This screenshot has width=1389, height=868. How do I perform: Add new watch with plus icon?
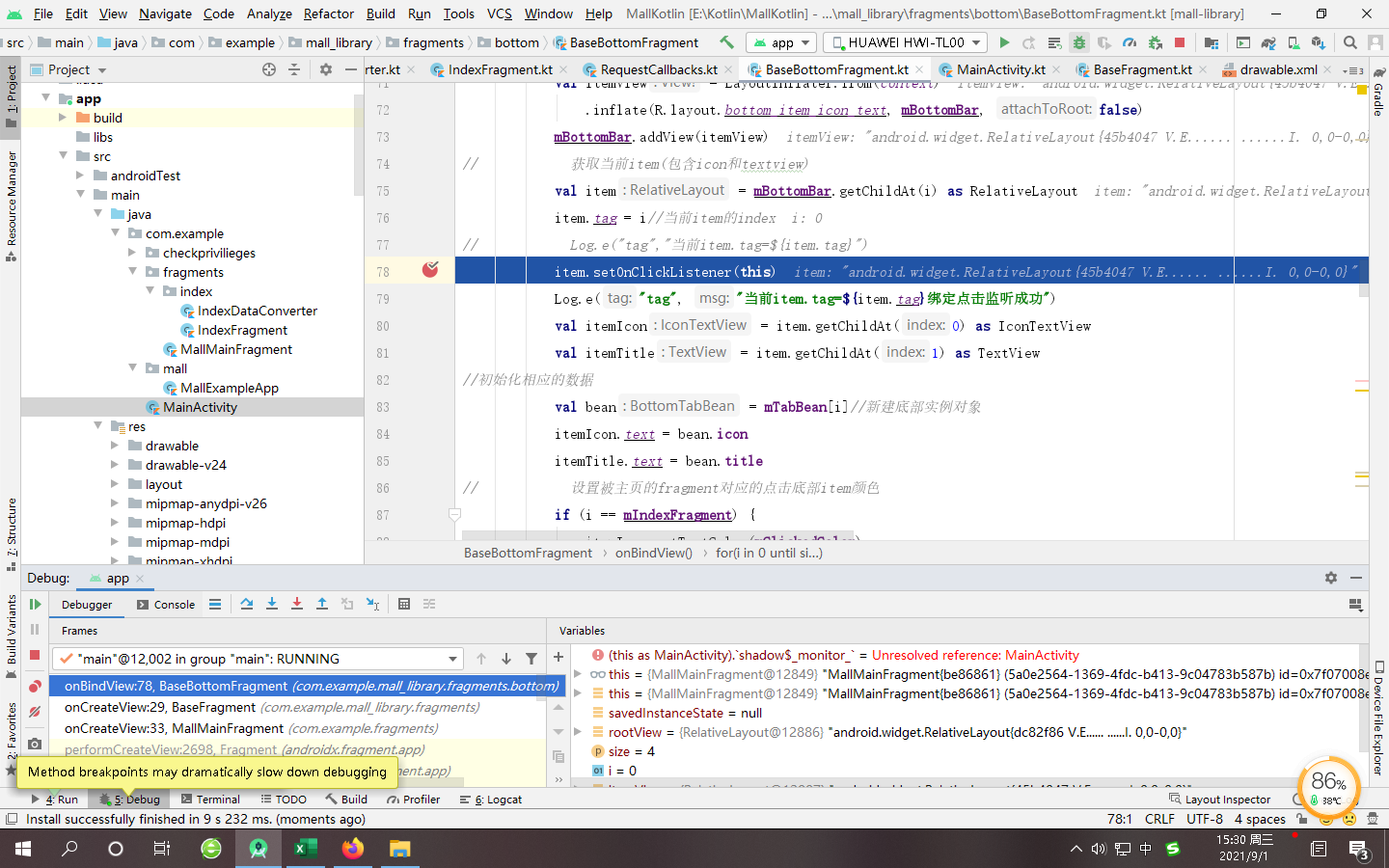pyautogui.click(x=558, y=657)
